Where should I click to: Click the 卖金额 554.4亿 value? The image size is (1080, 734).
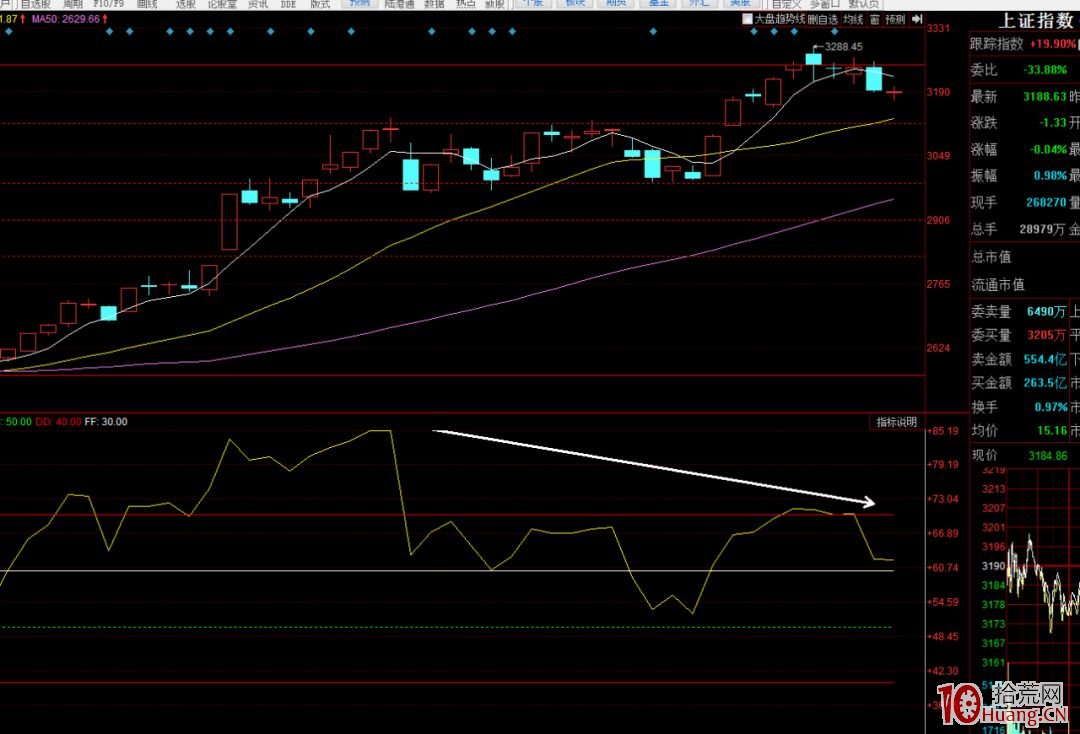click(x=1045, y=359)
